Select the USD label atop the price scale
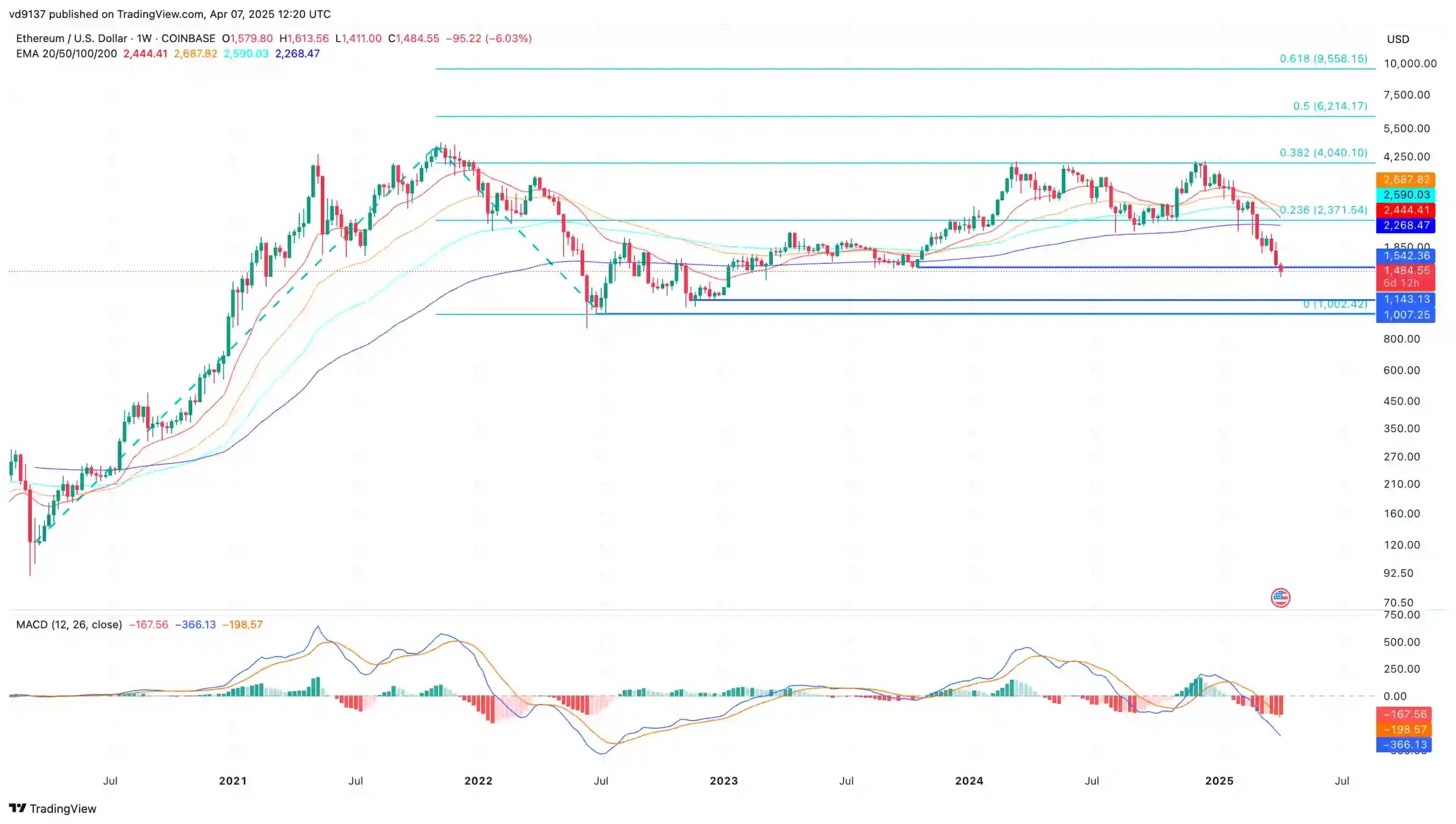 click(x=1397, y=39)
